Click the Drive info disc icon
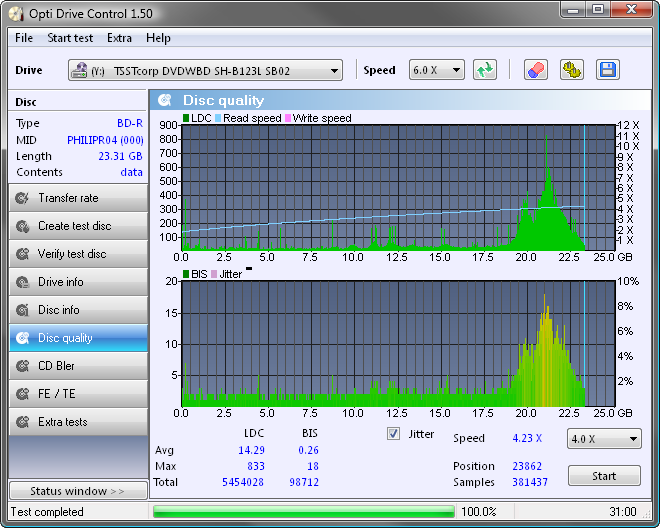660x528 pixels. pos(22,282)
